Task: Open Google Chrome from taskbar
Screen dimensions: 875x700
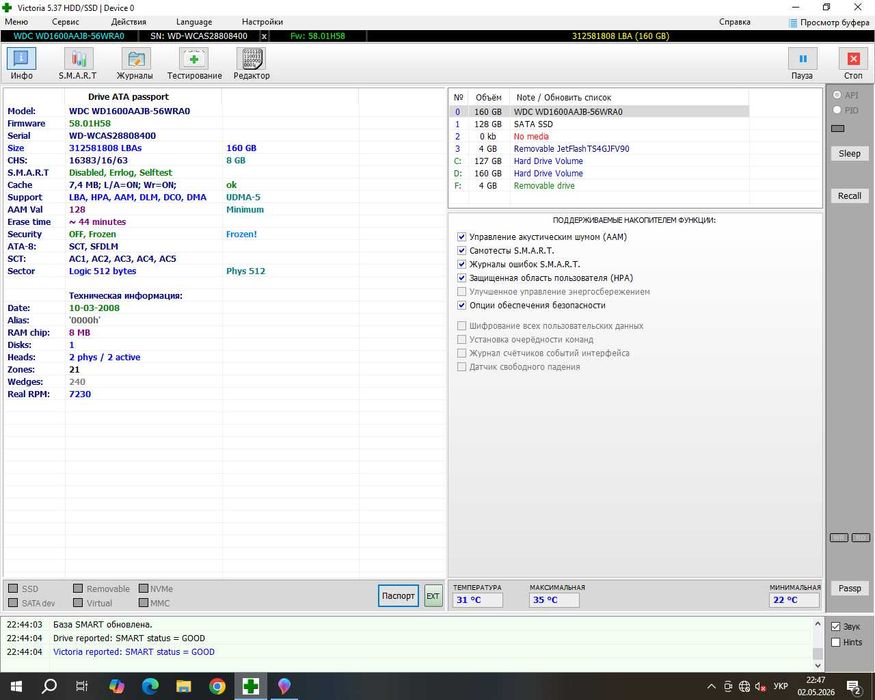Action: [217, 686]
